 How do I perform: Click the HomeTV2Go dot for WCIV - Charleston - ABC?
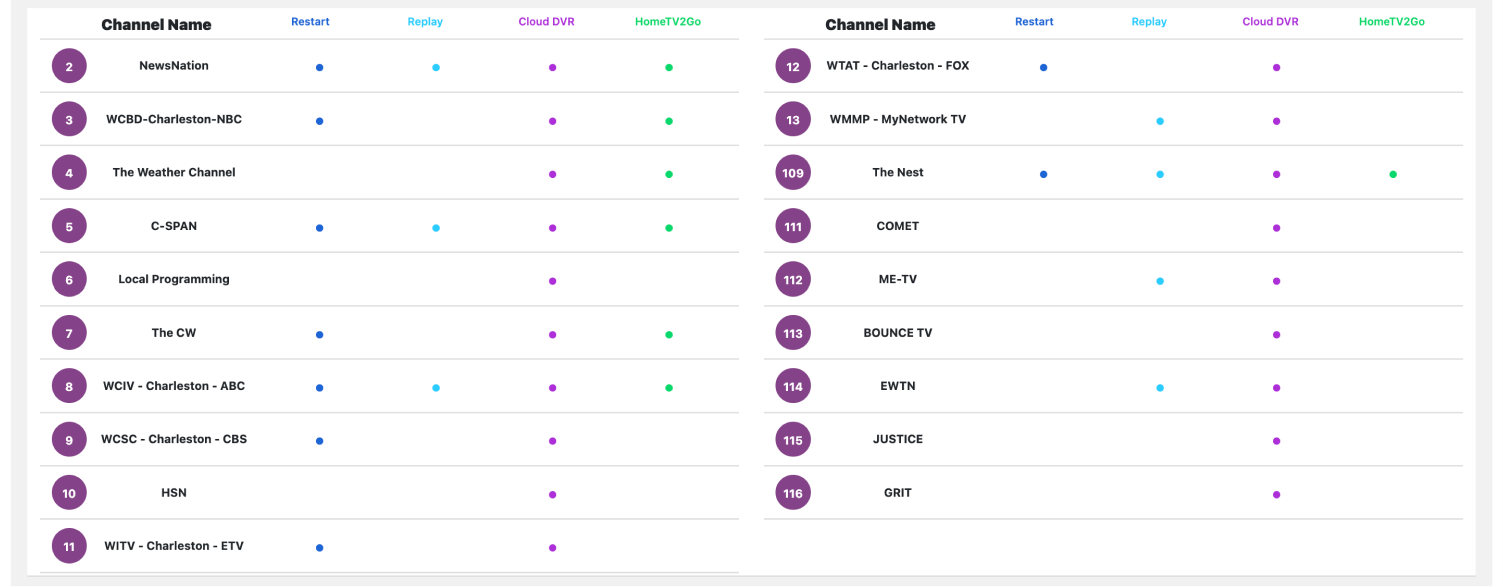coord(669,388)
